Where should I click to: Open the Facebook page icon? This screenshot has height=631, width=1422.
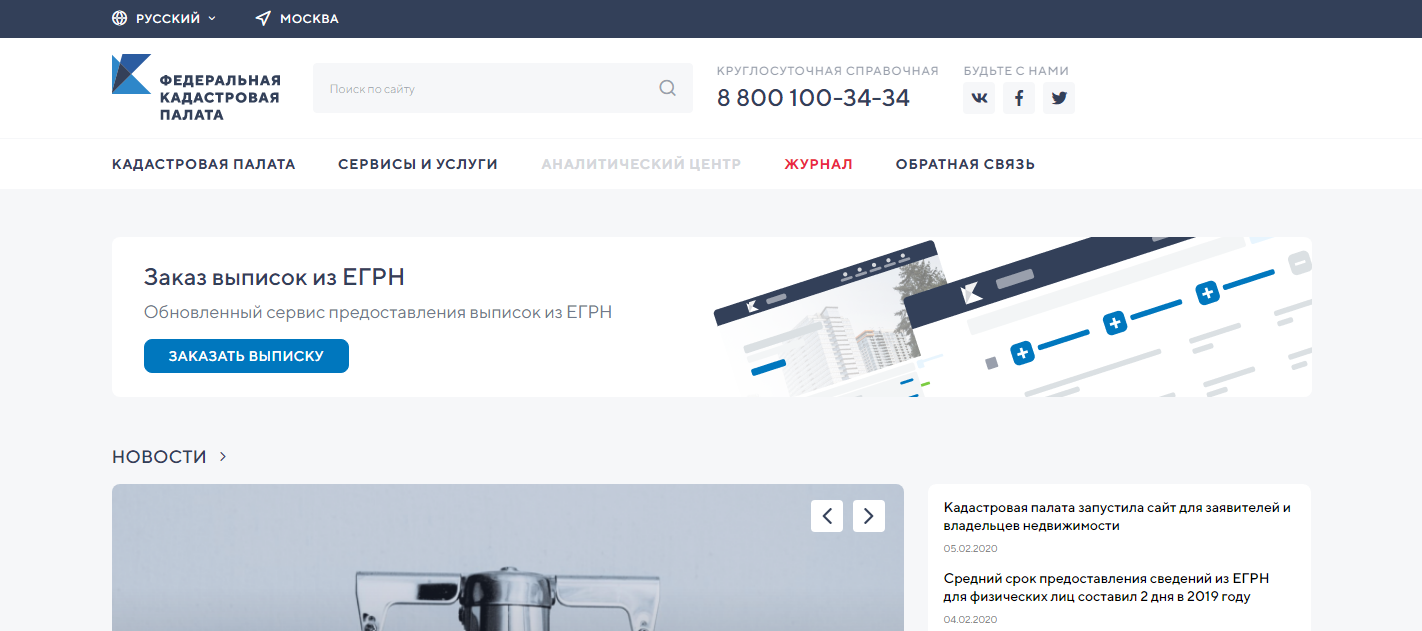click(1019, 98)
